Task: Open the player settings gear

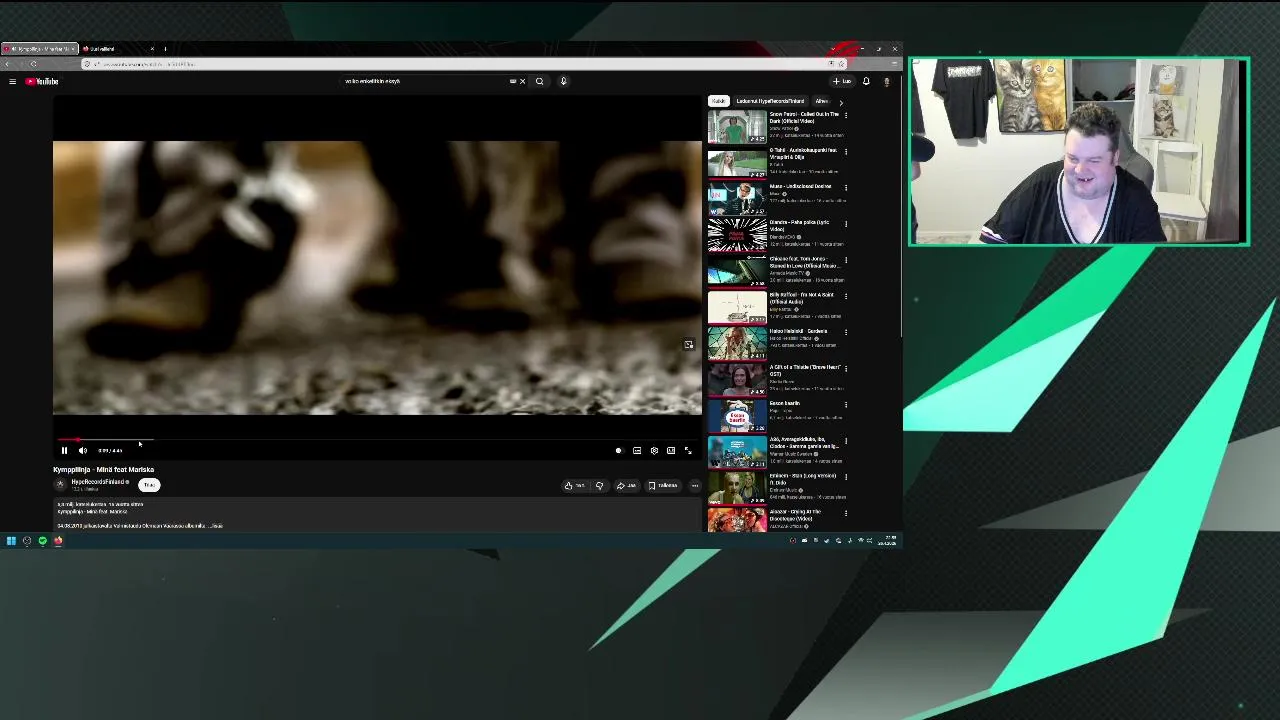Action: click(654, 451)
